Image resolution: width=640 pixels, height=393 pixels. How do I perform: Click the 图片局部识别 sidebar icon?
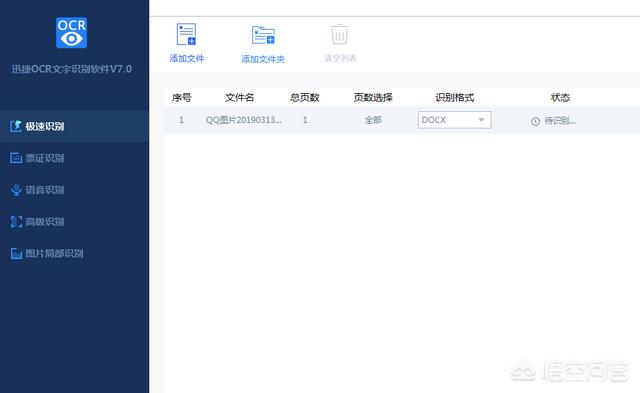click(16, 253)
